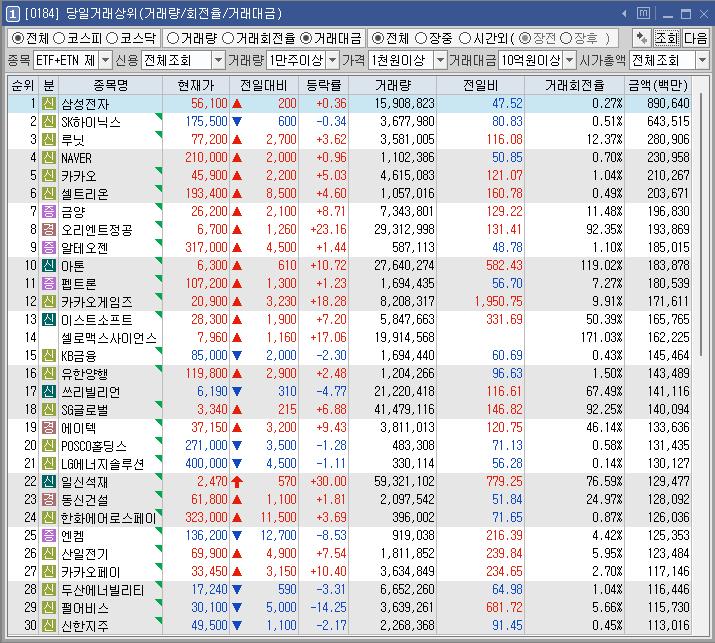Click the 경 badge next to 에이텍
Viewport: 715px width, 643px height.
pyautogui.click(x=49, y=428)
